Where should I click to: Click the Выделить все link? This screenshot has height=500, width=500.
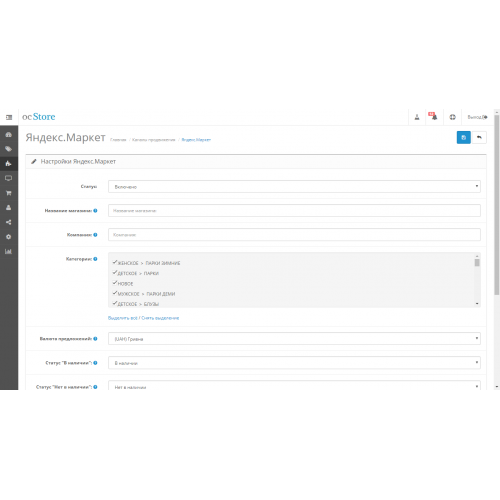pos(123,318)
